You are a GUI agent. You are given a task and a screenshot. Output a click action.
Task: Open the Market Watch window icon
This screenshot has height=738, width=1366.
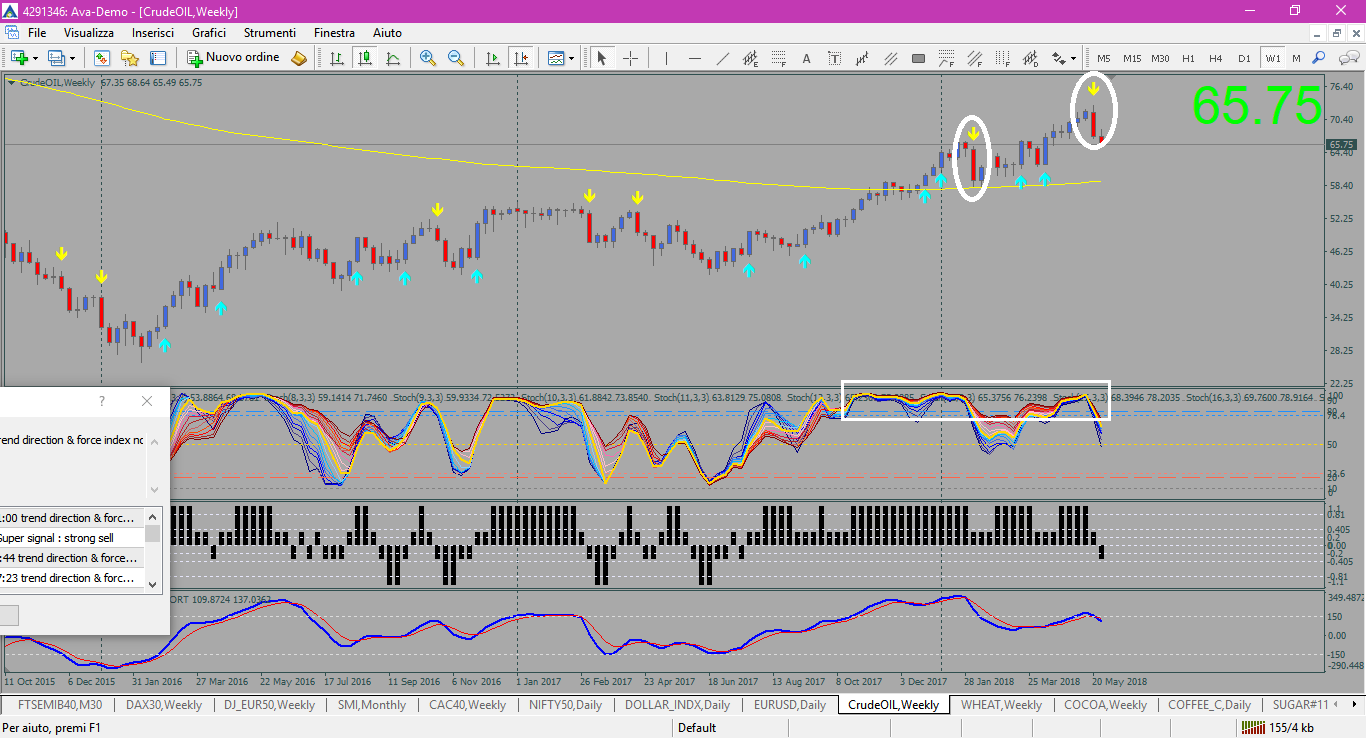[x=102, y=58]
